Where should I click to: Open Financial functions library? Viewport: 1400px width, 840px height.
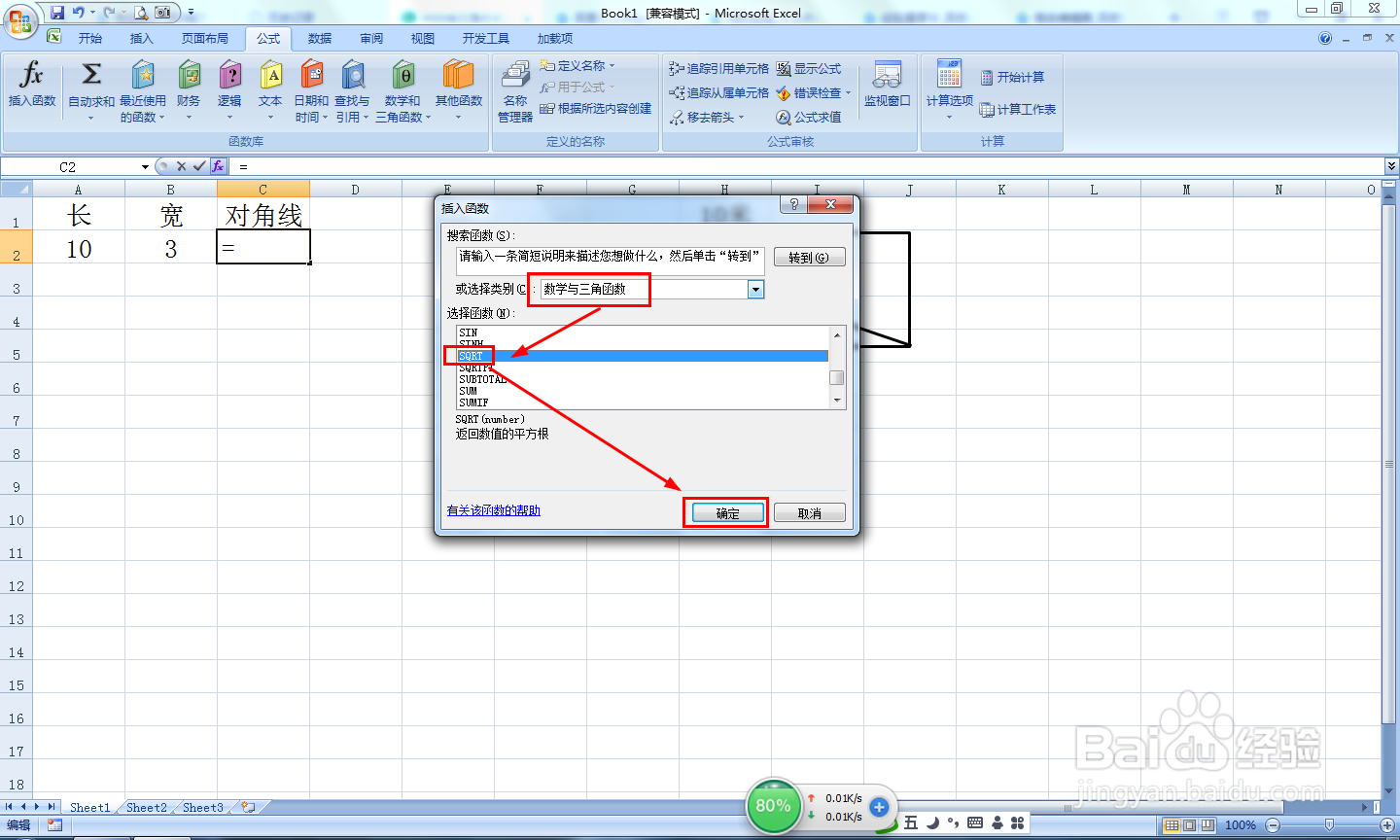coord(189,90)
